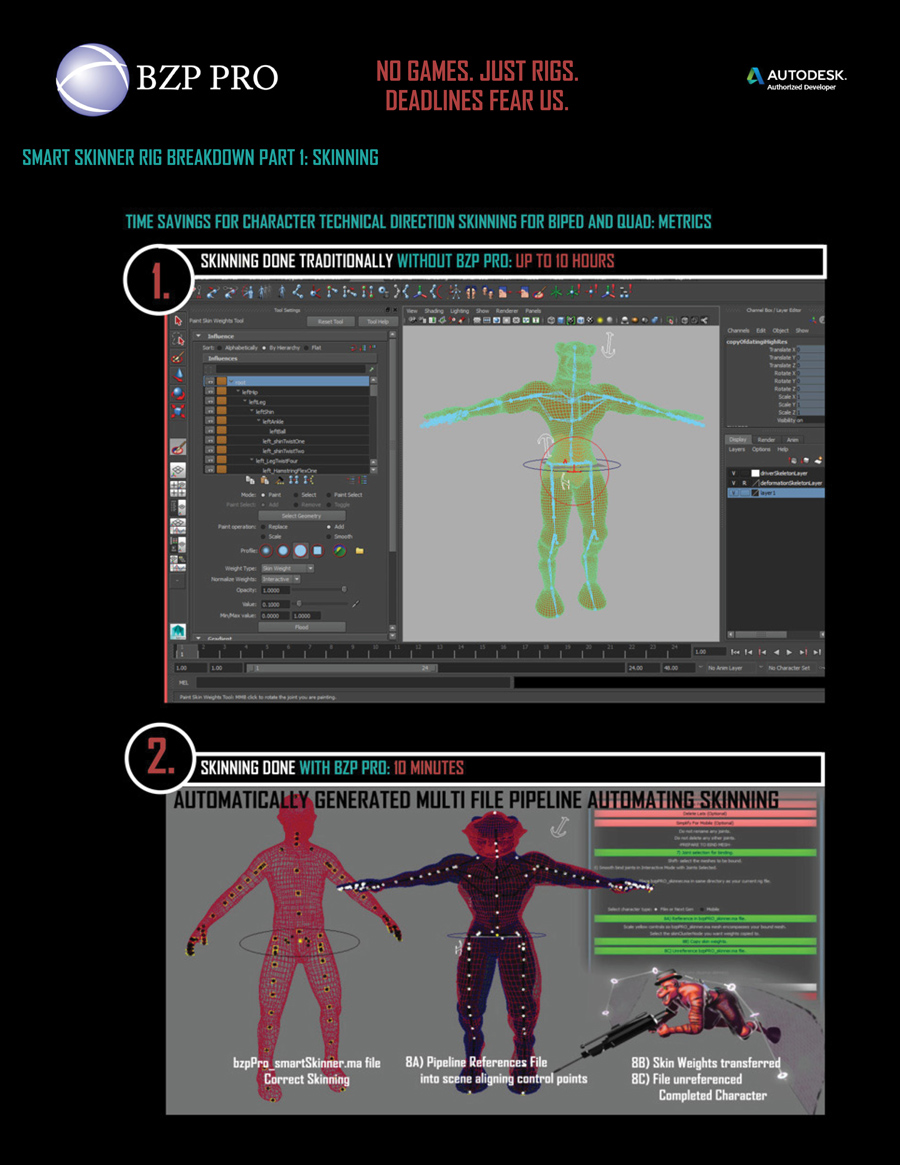Select the Lasso select tool
The image size is (900, 1165).
click(x=178, y=340)
